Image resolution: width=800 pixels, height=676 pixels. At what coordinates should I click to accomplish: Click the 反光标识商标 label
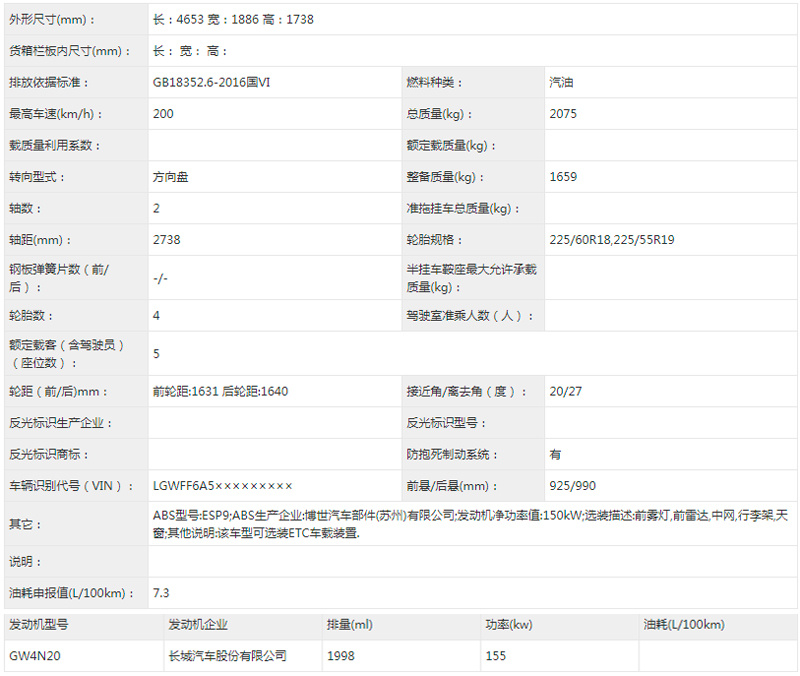pyautogui.click(x=48, y=455)
